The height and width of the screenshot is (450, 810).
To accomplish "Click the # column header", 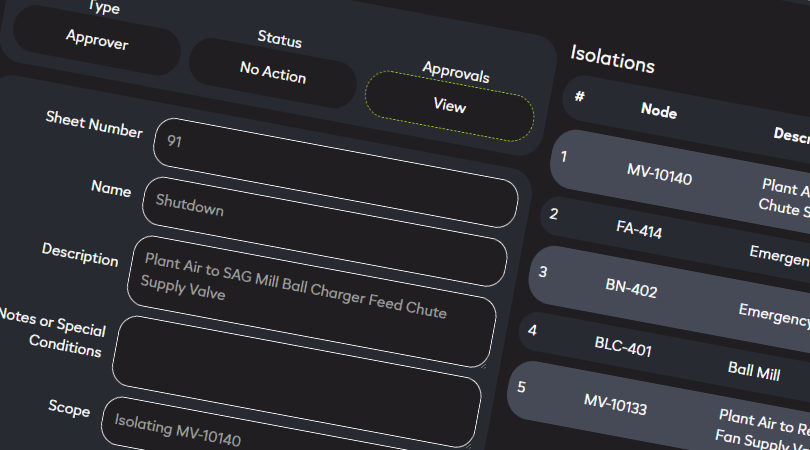I will [580, 96].
